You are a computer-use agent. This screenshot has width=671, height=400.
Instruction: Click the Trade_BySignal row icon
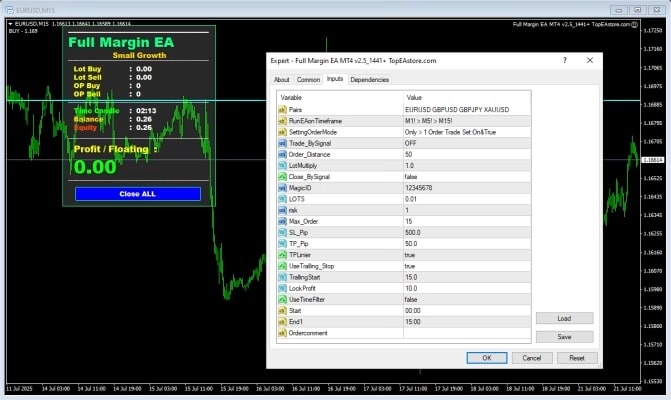[282, 143]
